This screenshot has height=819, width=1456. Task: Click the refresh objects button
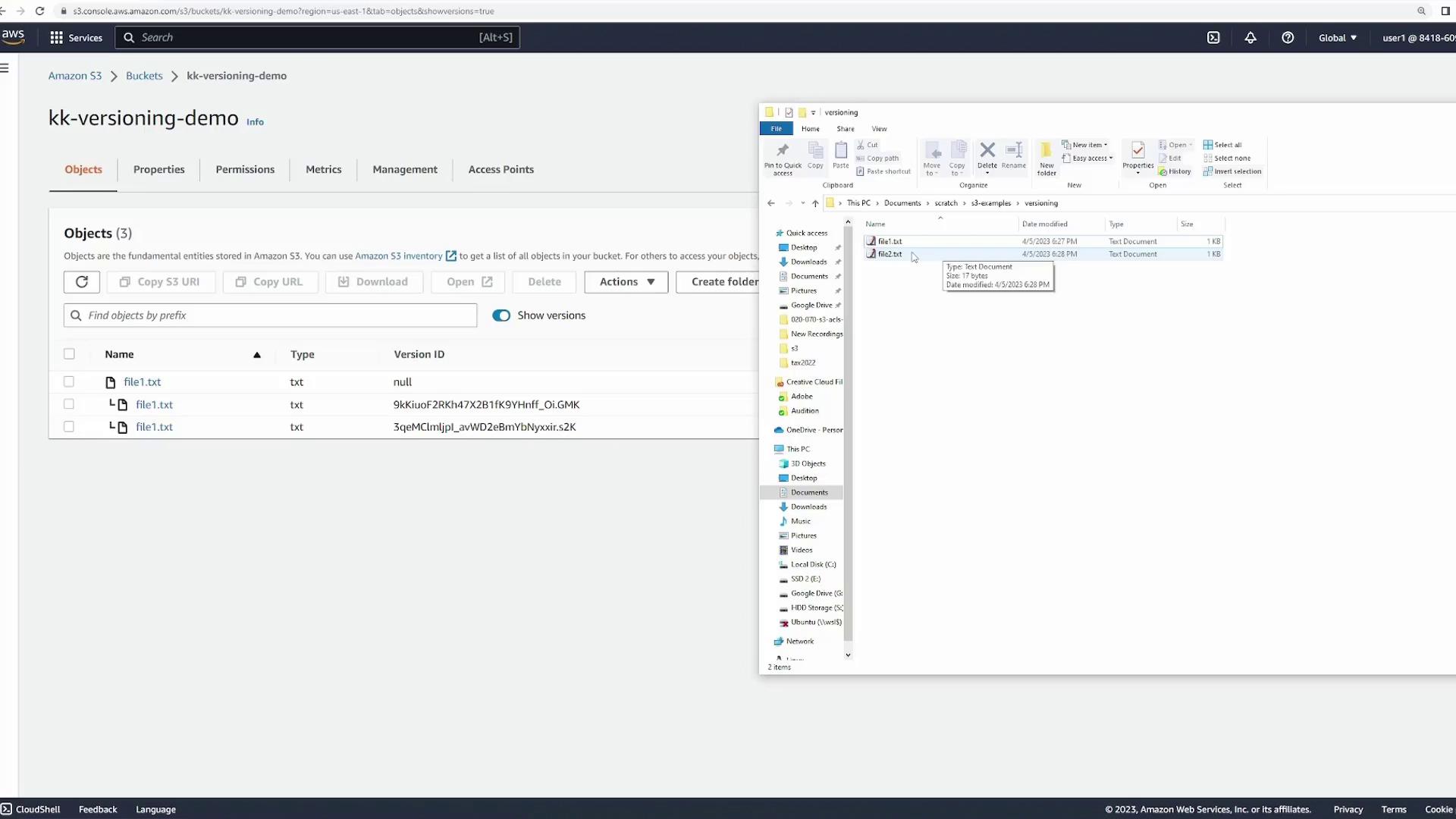tap(82, 281)
